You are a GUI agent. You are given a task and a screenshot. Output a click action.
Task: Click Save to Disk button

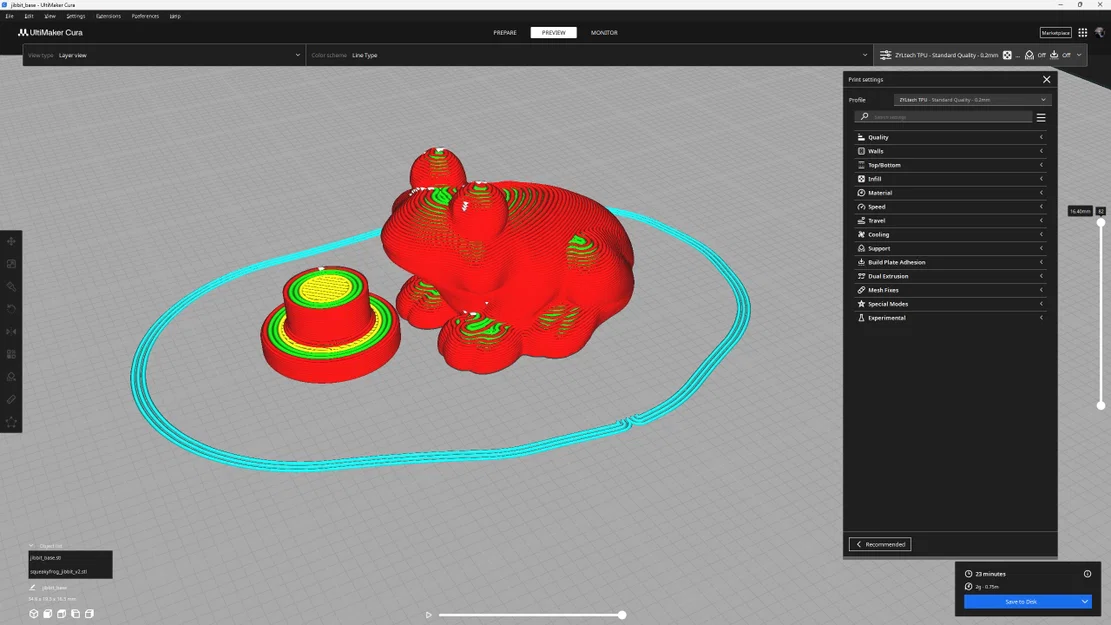(x=1020, y=602)
